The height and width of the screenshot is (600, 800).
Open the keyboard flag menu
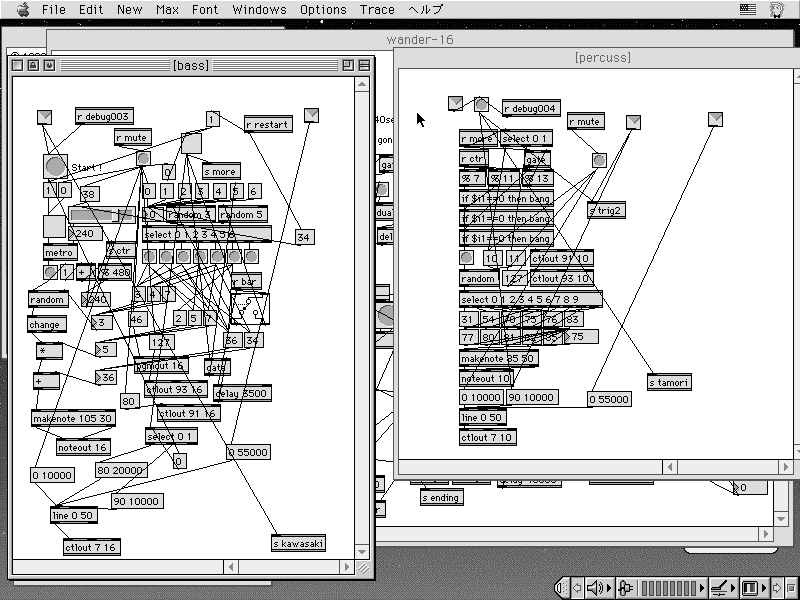click(747, 9)
